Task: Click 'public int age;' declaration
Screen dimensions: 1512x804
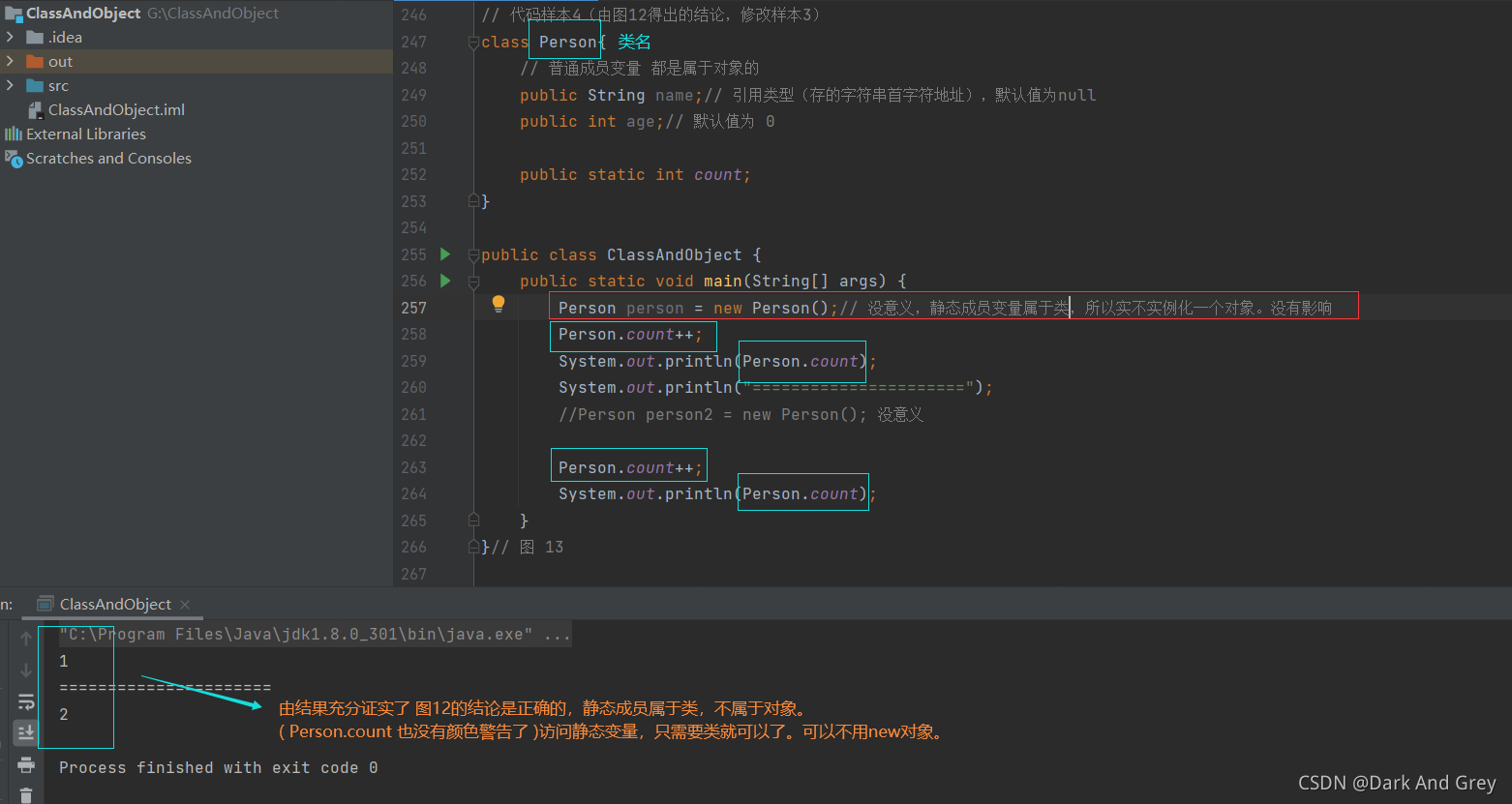Action: coord(592,121)
